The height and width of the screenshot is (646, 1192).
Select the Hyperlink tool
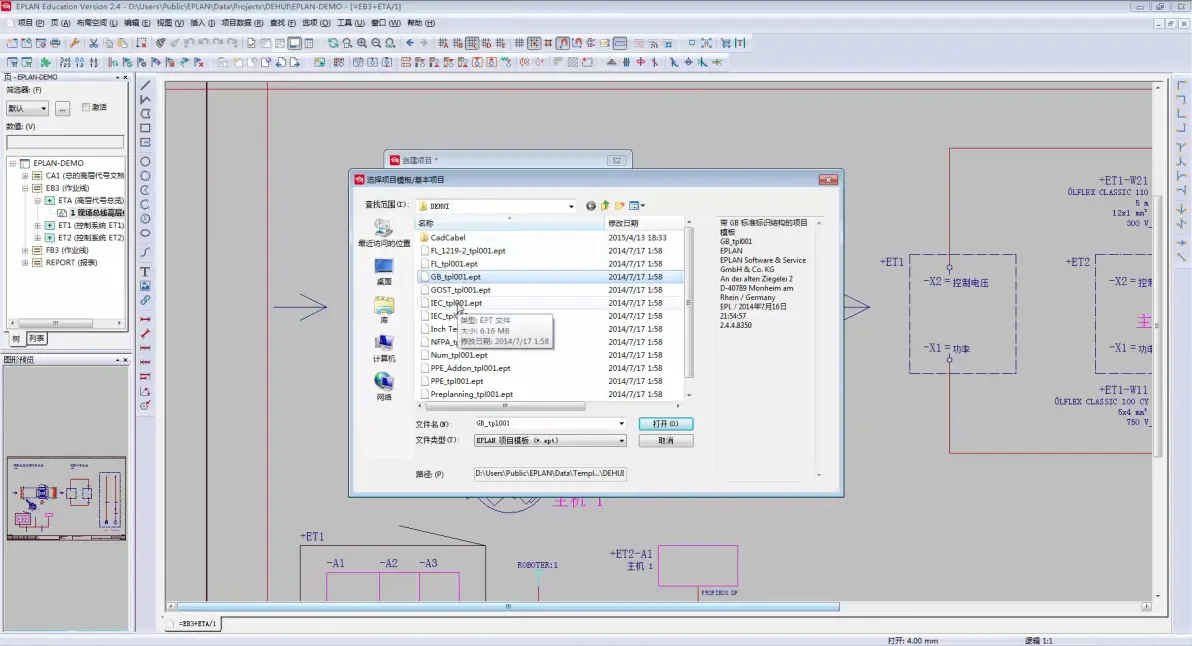145,300
